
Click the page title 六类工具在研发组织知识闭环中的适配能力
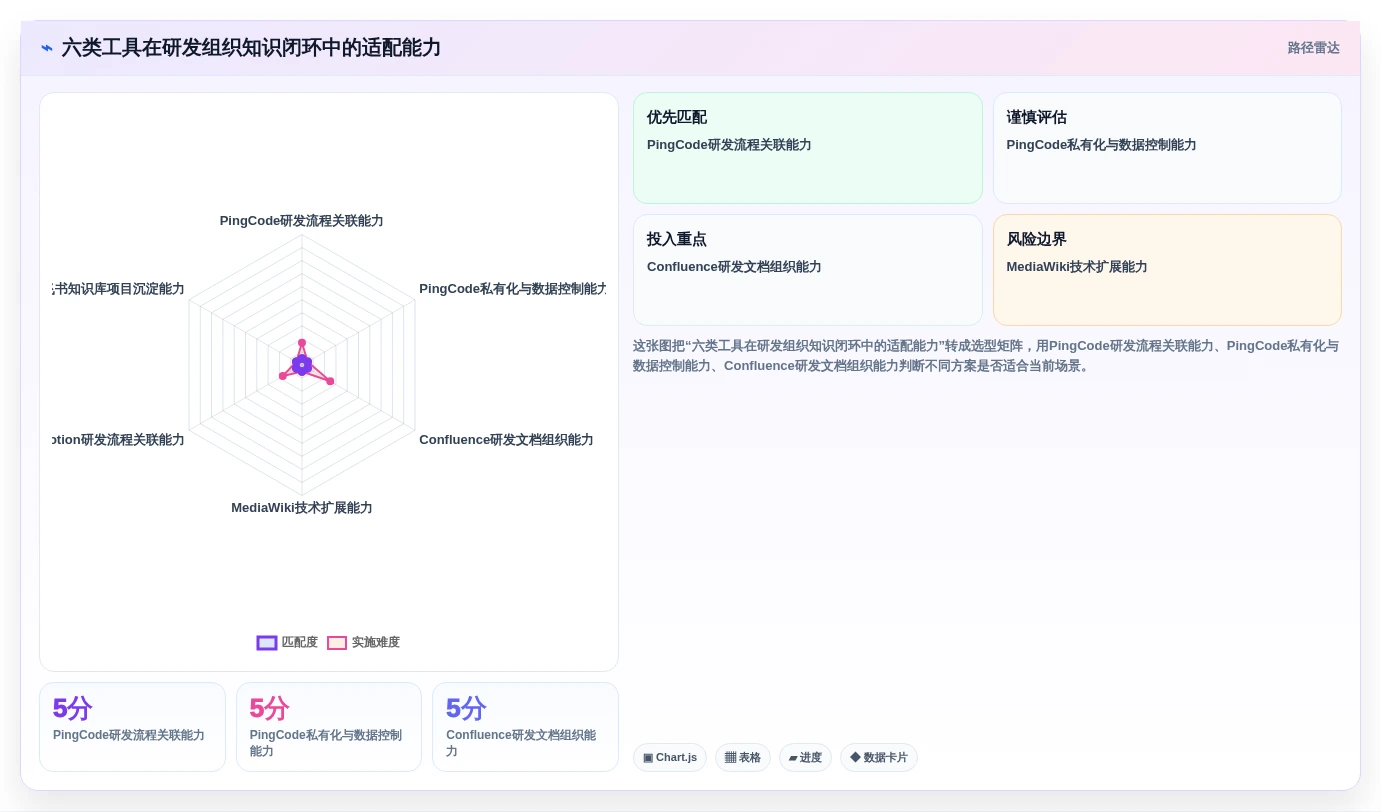coord(251,48)
